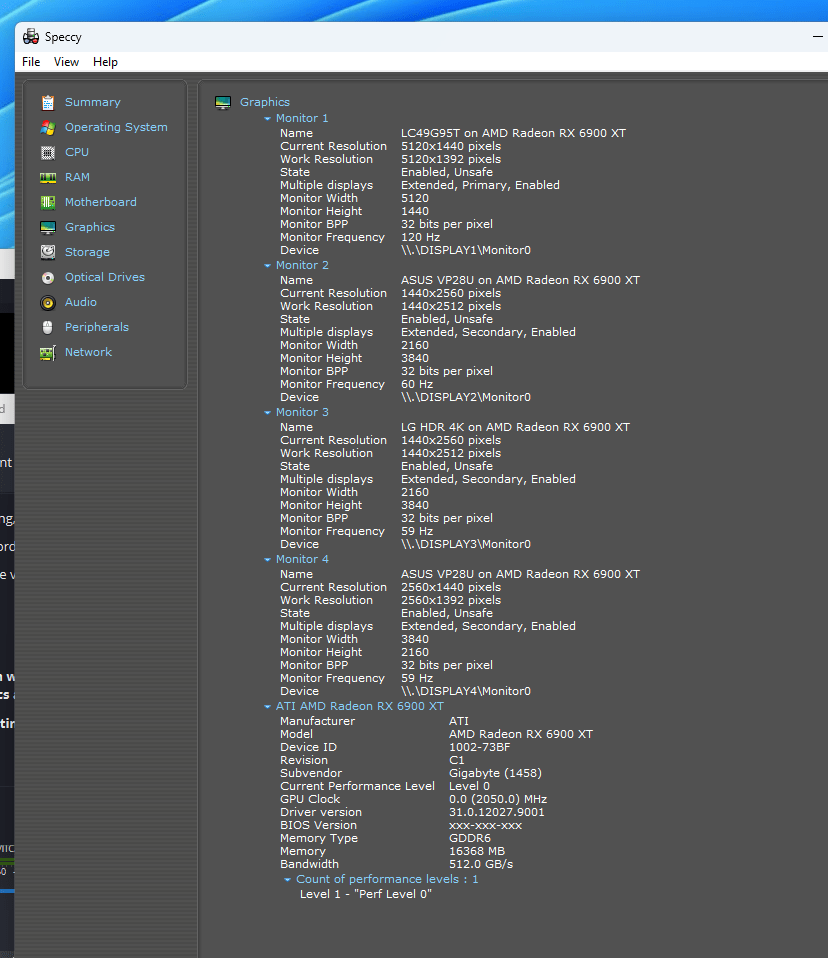The width and height of the screenshot is (828, 958).
Task: Open the File menu
Action: (x=31, y=62)
